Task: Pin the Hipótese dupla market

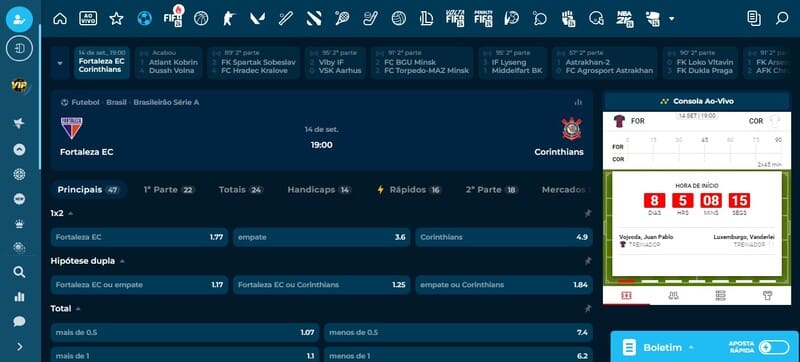Action: click(588, 261)
